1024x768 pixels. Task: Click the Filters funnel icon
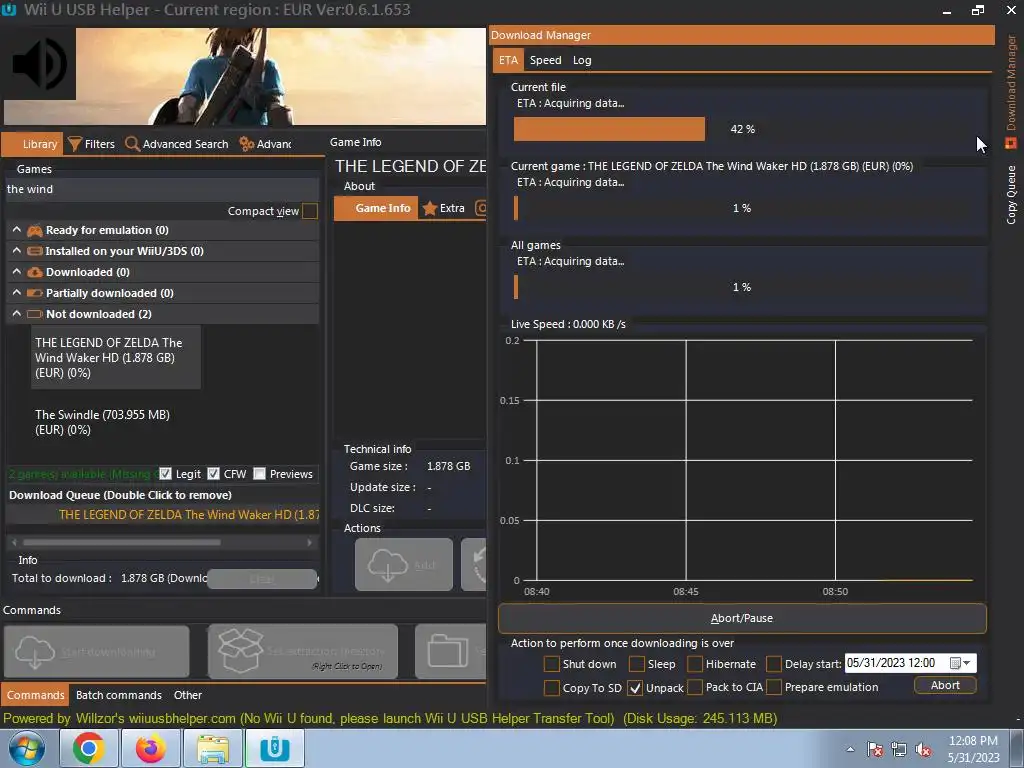click(x=74, y=144)
